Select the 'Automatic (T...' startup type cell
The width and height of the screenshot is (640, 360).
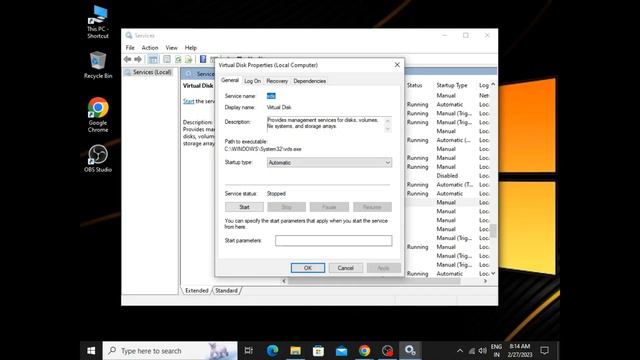[455, 184]
